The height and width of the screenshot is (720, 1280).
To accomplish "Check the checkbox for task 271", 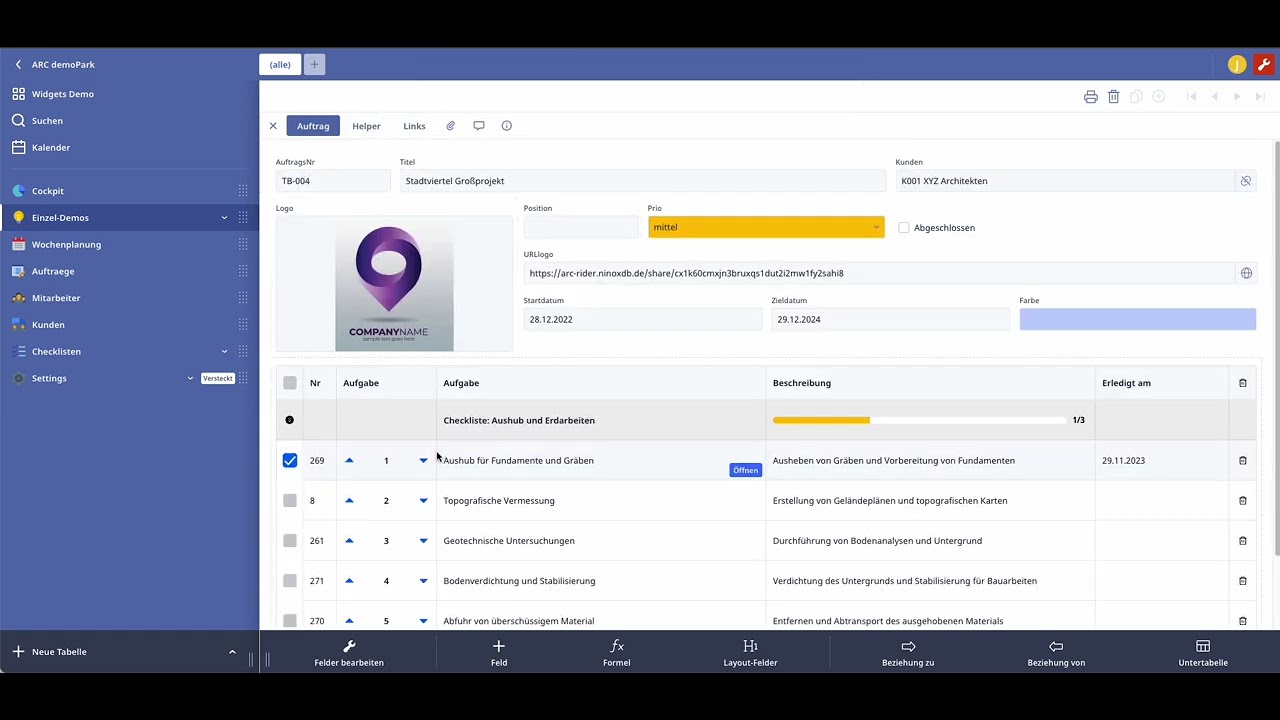I will [x=290, y=581].
